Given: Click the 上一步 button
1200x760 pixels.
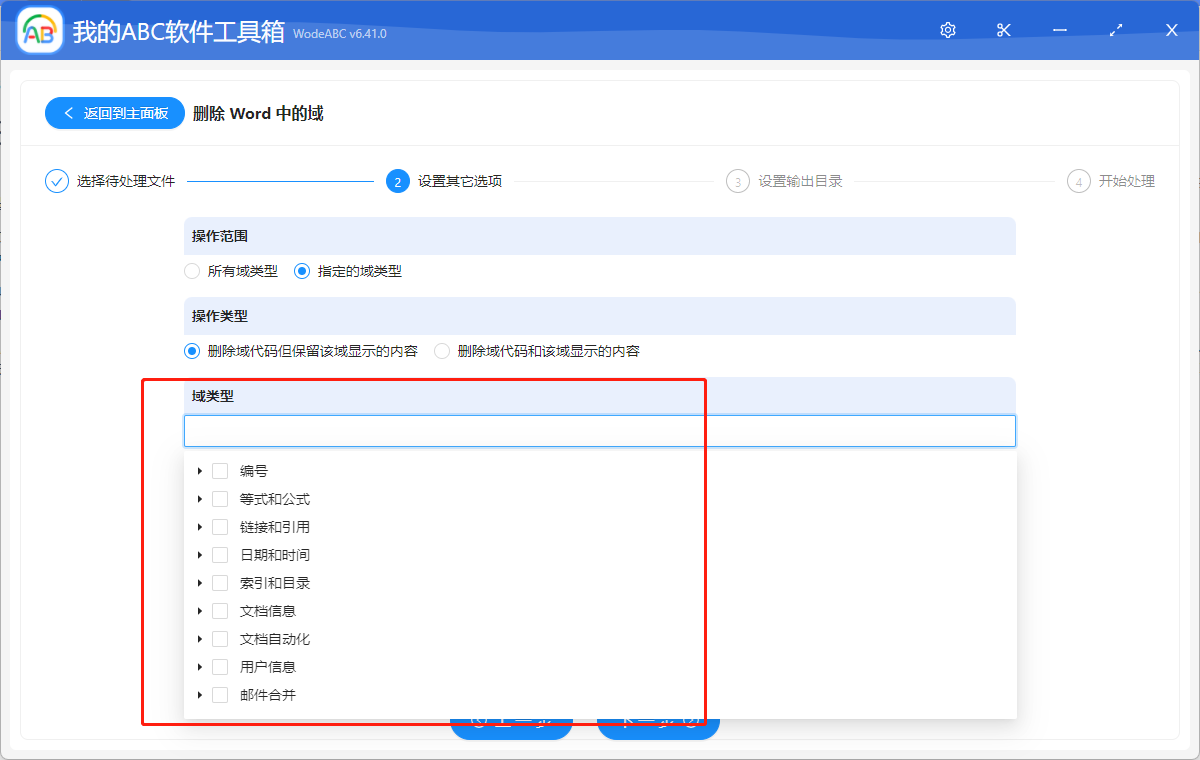Looking at the screenshot, I should [x=512, y=720].
